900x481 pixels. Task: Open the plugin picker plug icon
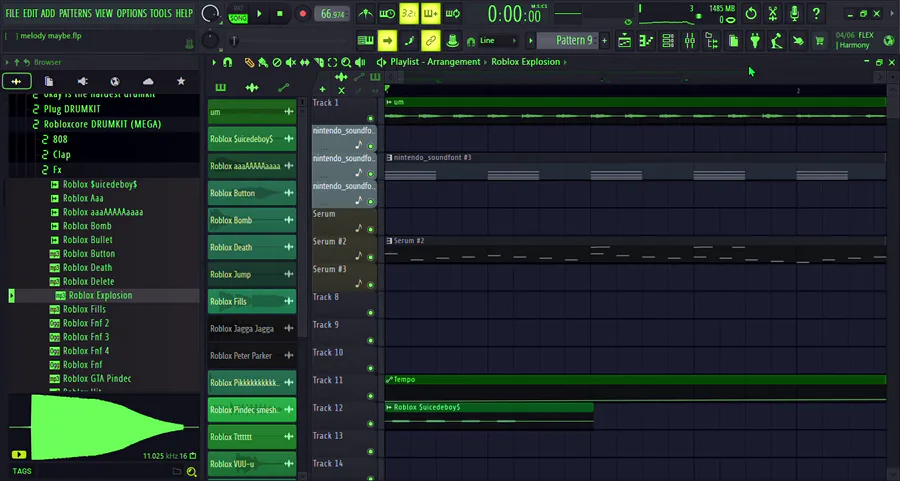755,41
